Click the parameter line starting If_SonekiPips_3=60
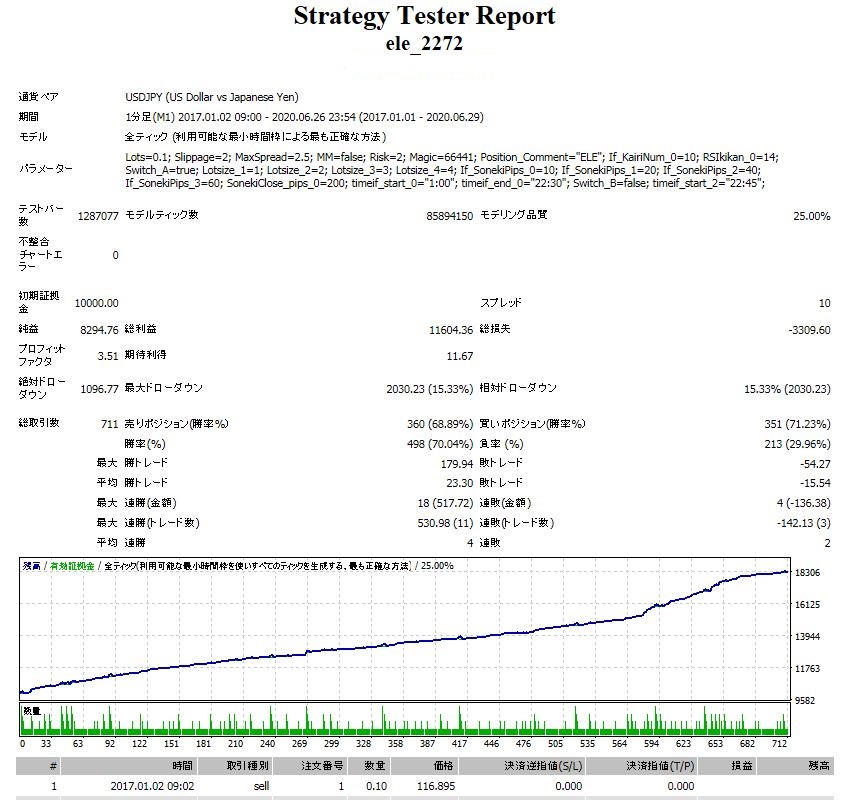The height and width of the screenshot is (800, 850). [x=445, y=183]
